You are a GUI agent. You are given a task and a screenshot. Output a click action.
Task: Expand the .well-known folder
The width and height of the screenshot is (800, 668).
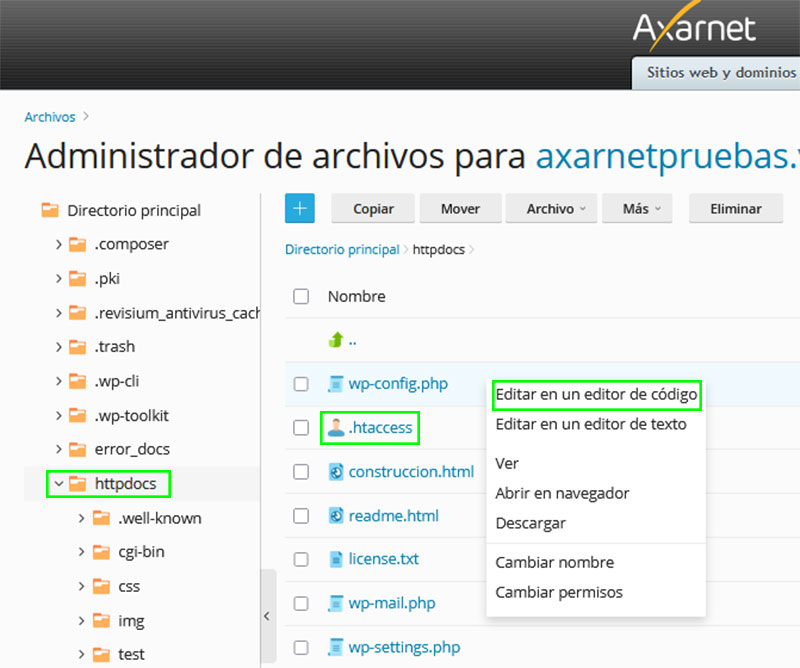tap(82, 518)
